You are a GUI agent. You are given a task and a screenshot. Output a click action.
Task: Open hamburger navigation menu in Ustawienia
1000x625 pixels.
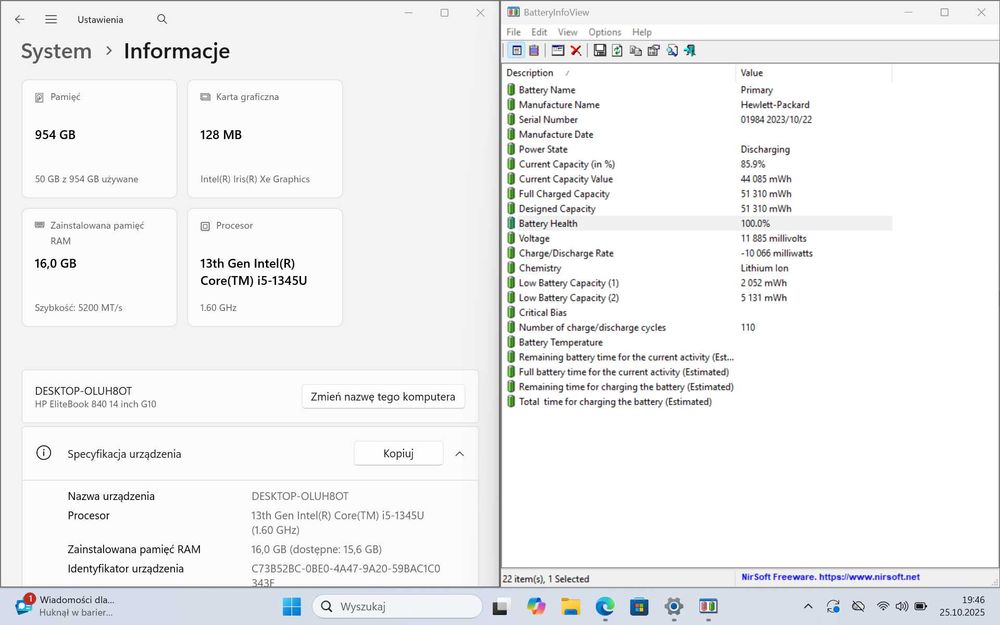click(x=51, y=19)
